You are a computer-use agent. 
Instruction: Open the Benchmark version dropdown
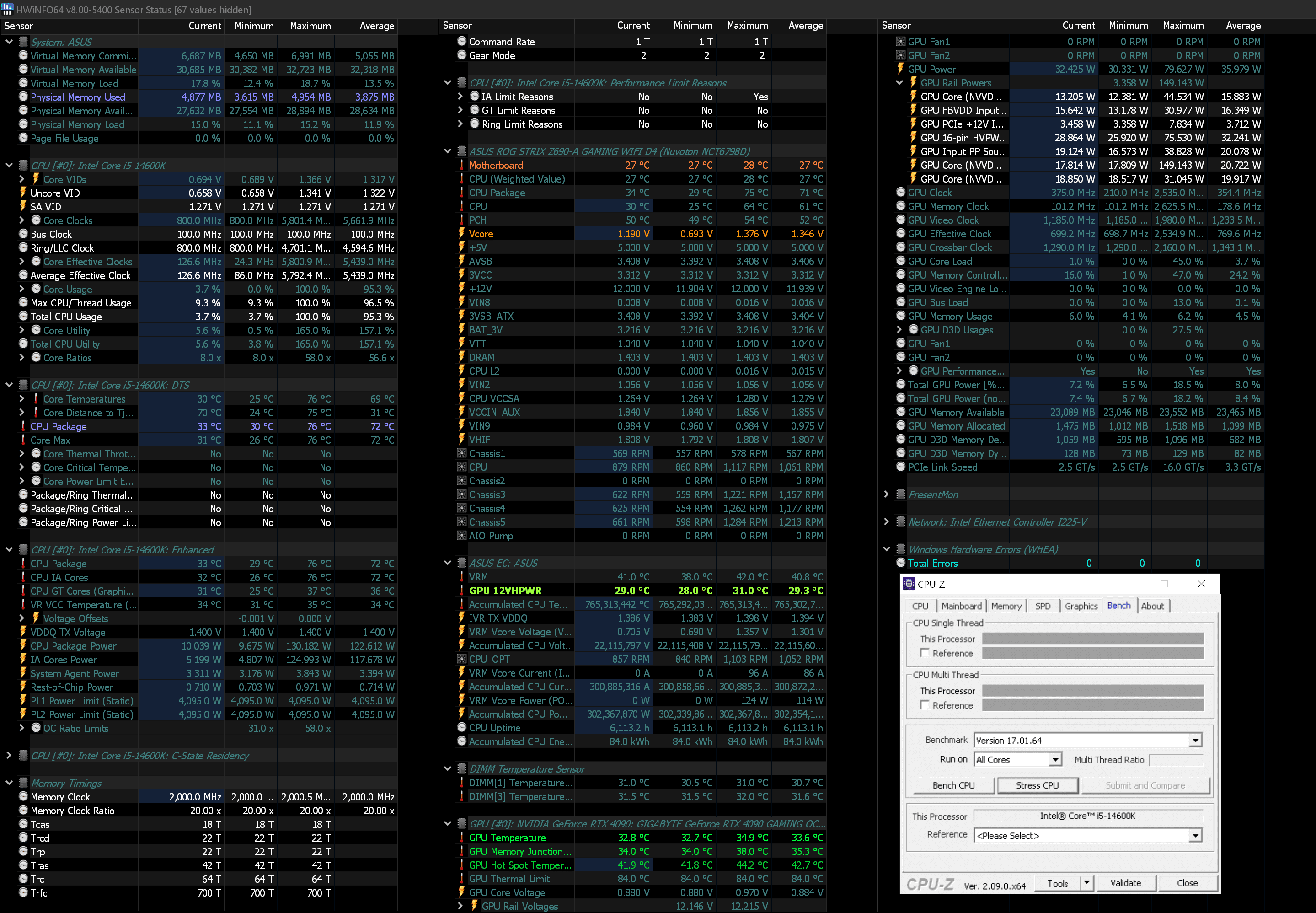(1195, 740)
